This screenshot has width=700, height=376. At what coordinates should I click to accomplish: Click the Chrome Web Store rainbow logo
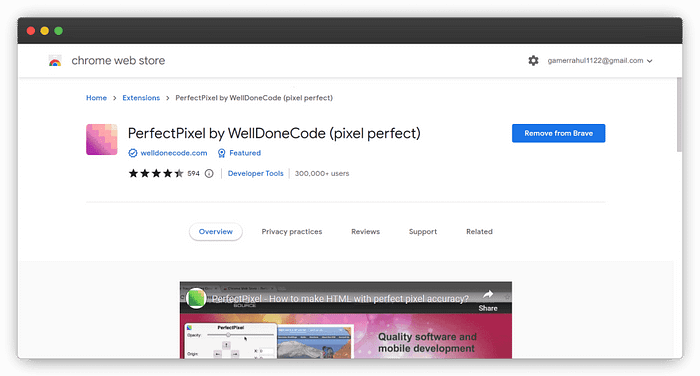pos(55,61)
